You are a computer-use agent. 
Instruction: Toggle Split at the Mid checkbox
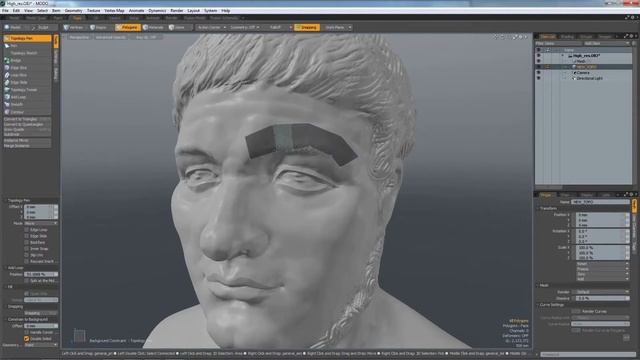point(27,281)
